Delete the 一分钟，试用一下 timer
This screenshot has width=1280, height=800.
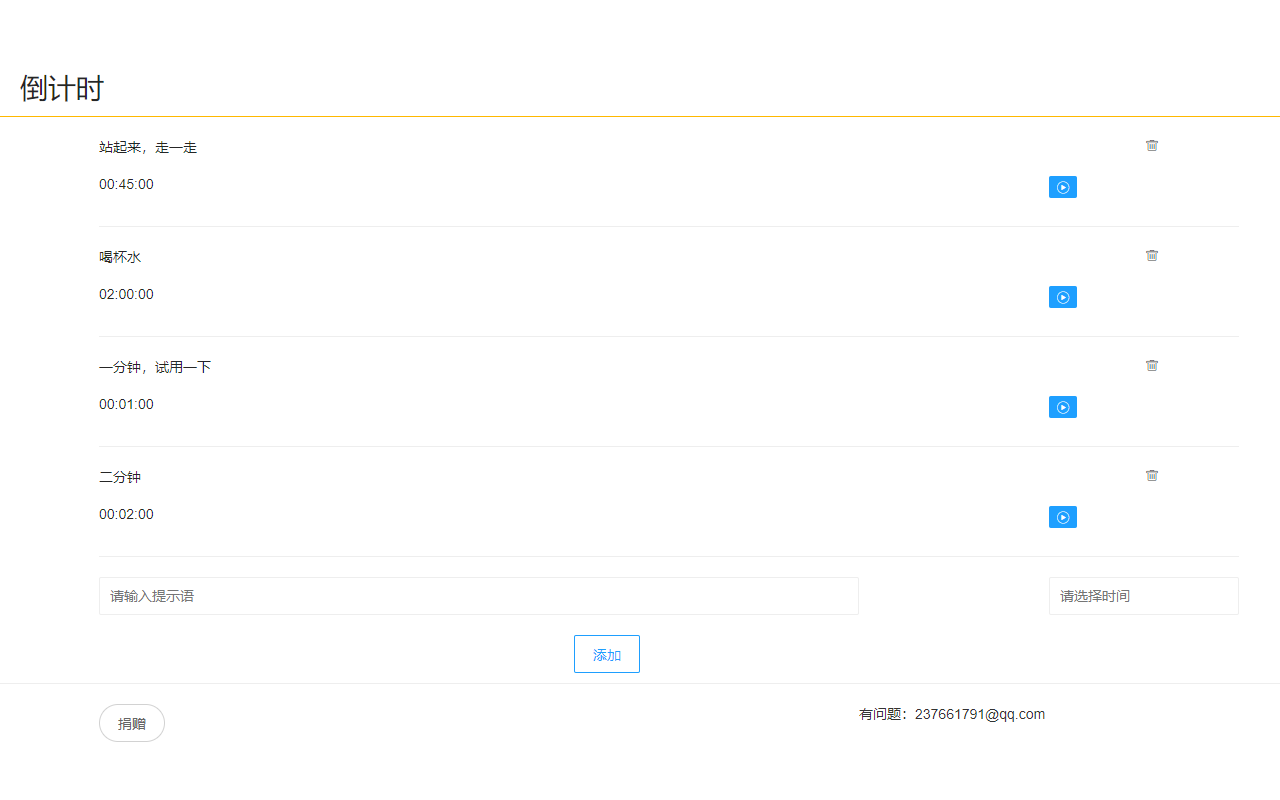[x=1152, y=365]
